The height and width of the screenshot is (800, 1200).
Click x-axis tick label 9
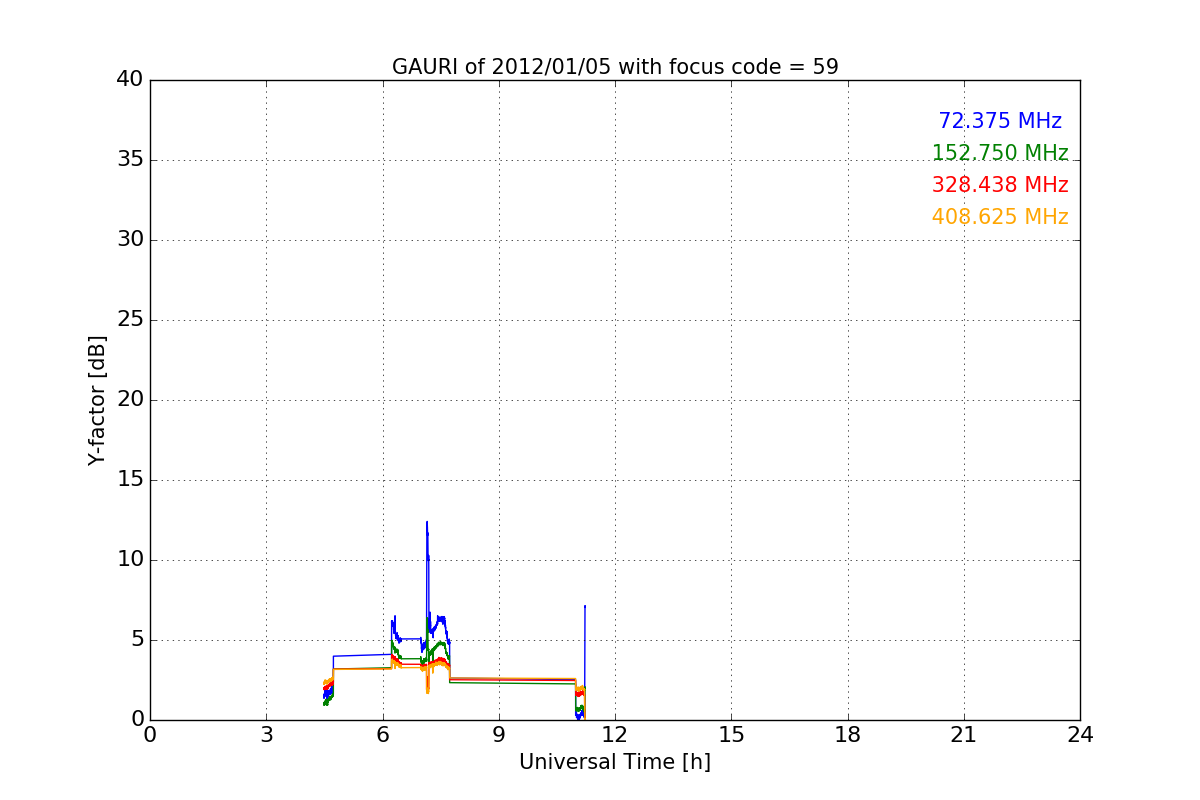[x=499, y=735]
